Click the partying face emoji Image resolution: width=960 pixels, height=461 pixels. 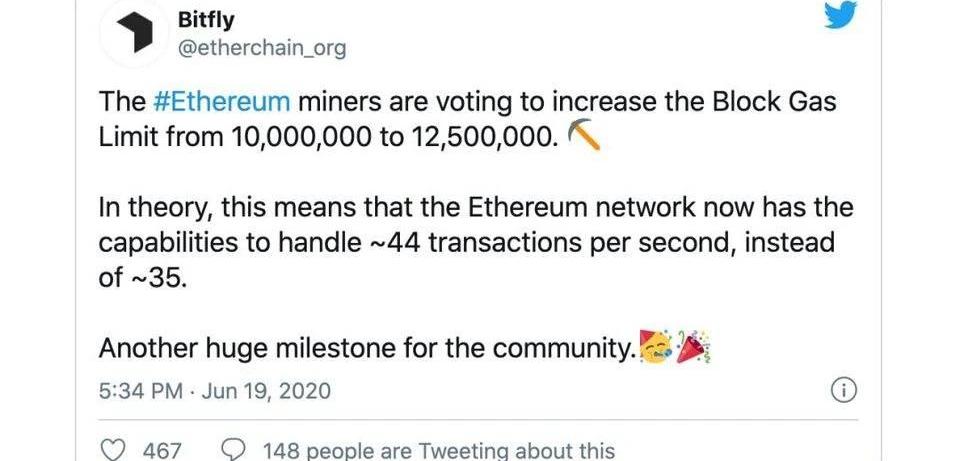(656, 348)
